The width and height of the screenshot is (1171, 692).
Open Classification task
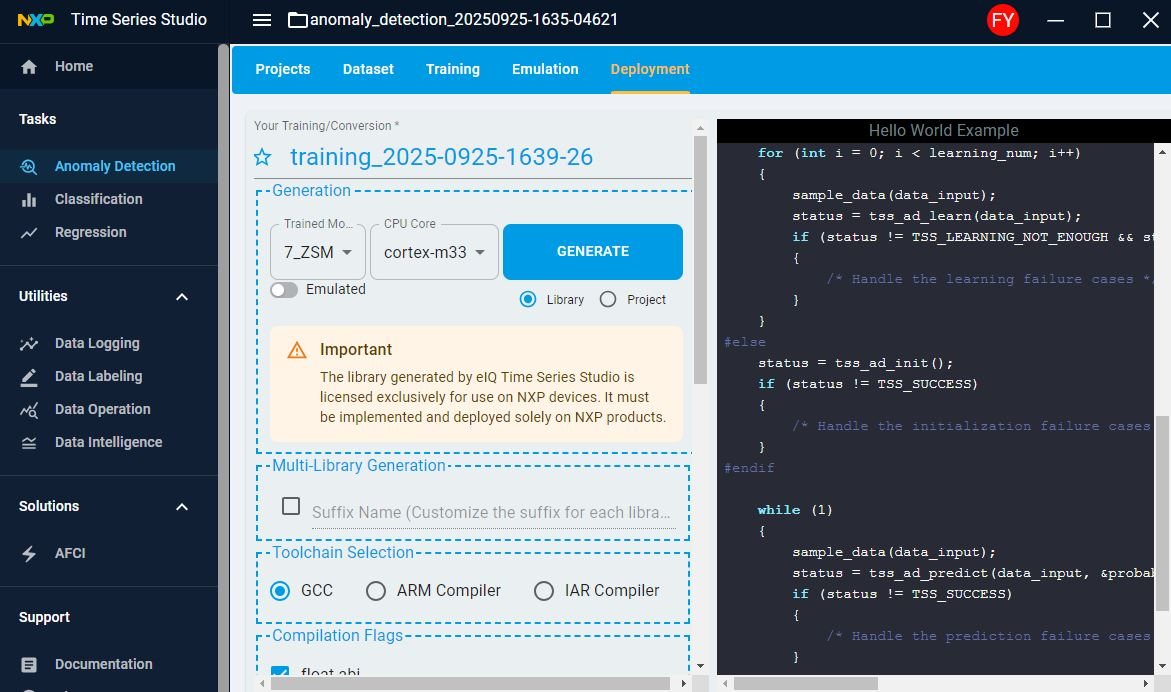pos(109,199)
